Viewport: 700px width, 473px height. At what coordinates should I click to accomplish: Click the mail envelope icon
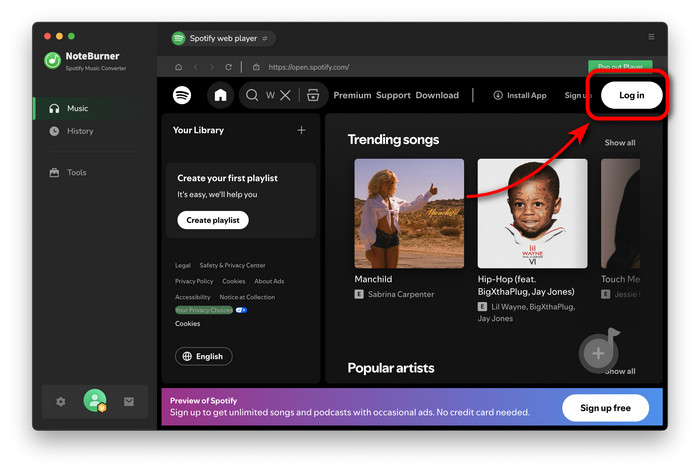click(129, 402)
